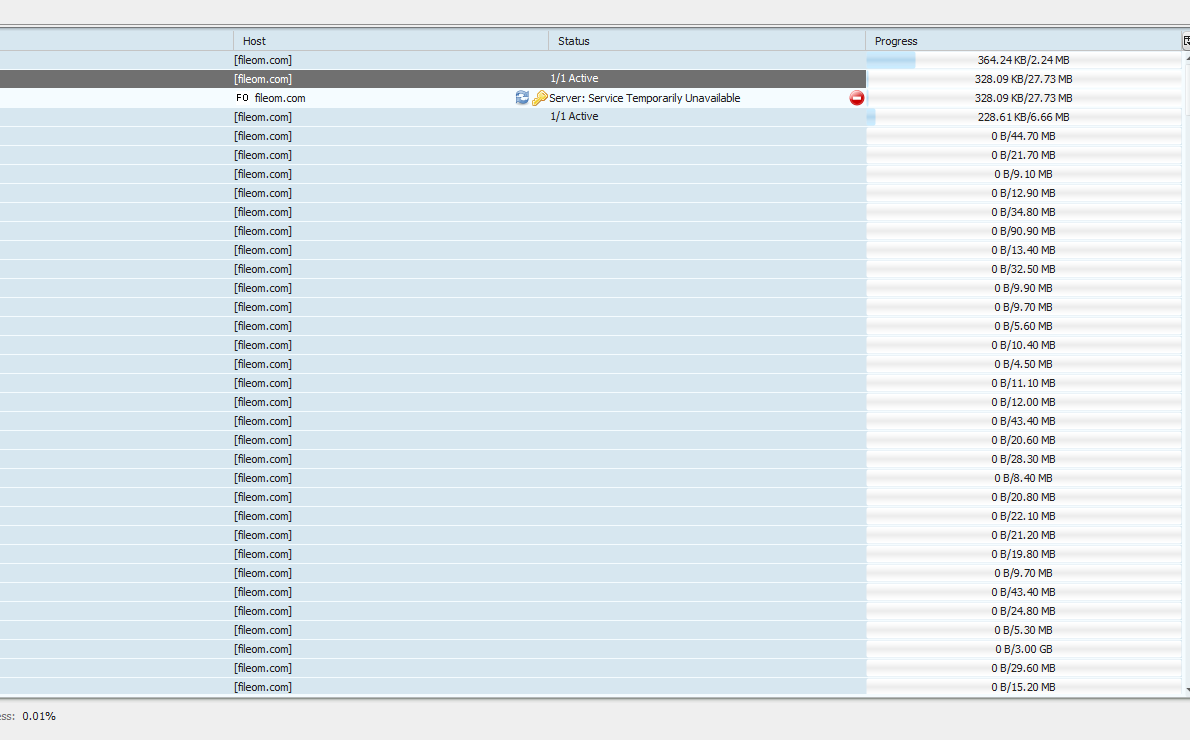
Task: Click the yellow key icon before Server status
Action: pyautogui.click(x=540, y=98)
